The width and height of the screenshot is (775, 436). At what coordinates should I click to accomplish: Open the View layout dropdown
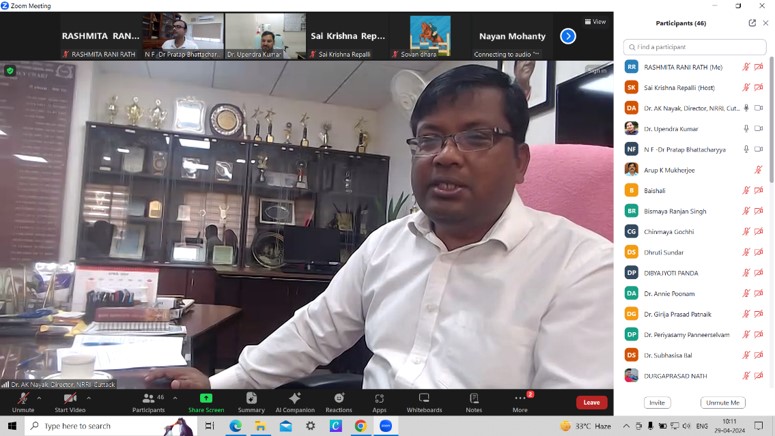(x=597, y=21)
